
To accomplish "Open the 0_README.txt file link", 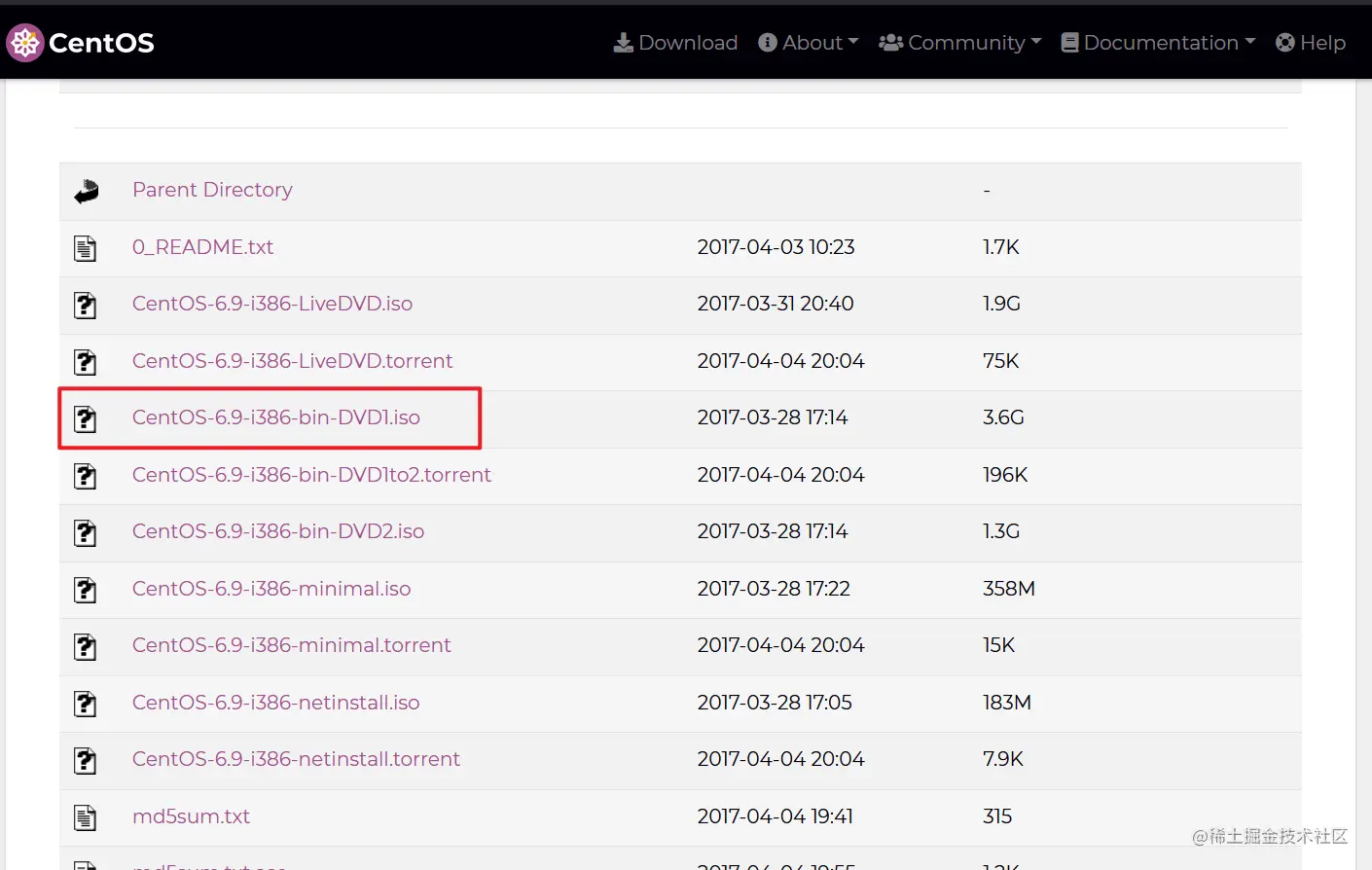I will tap(202, 247).
